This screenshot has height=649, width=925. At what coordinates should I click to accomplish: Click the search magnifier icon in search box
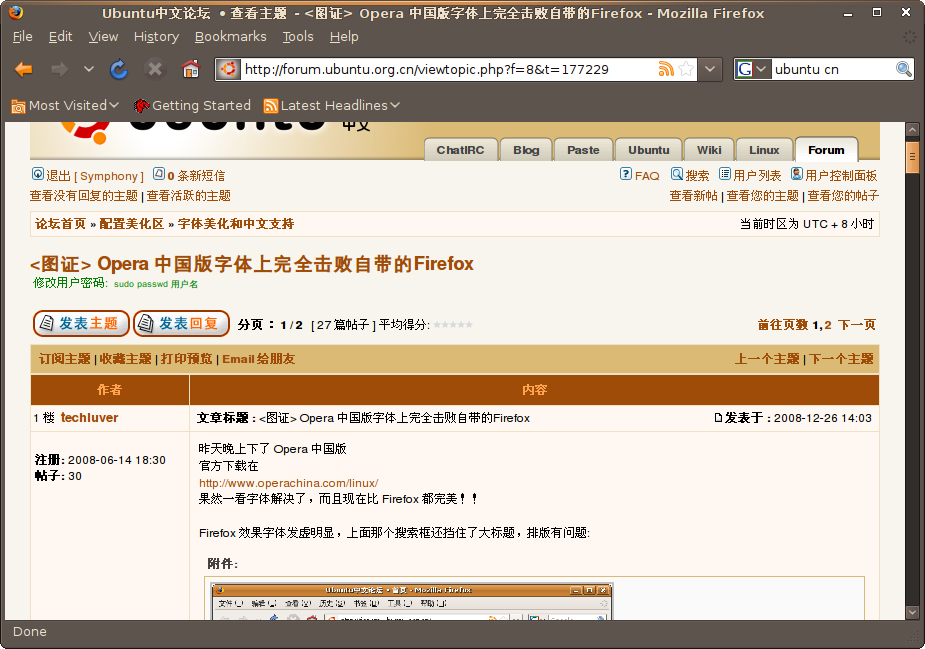pos(903,69)
